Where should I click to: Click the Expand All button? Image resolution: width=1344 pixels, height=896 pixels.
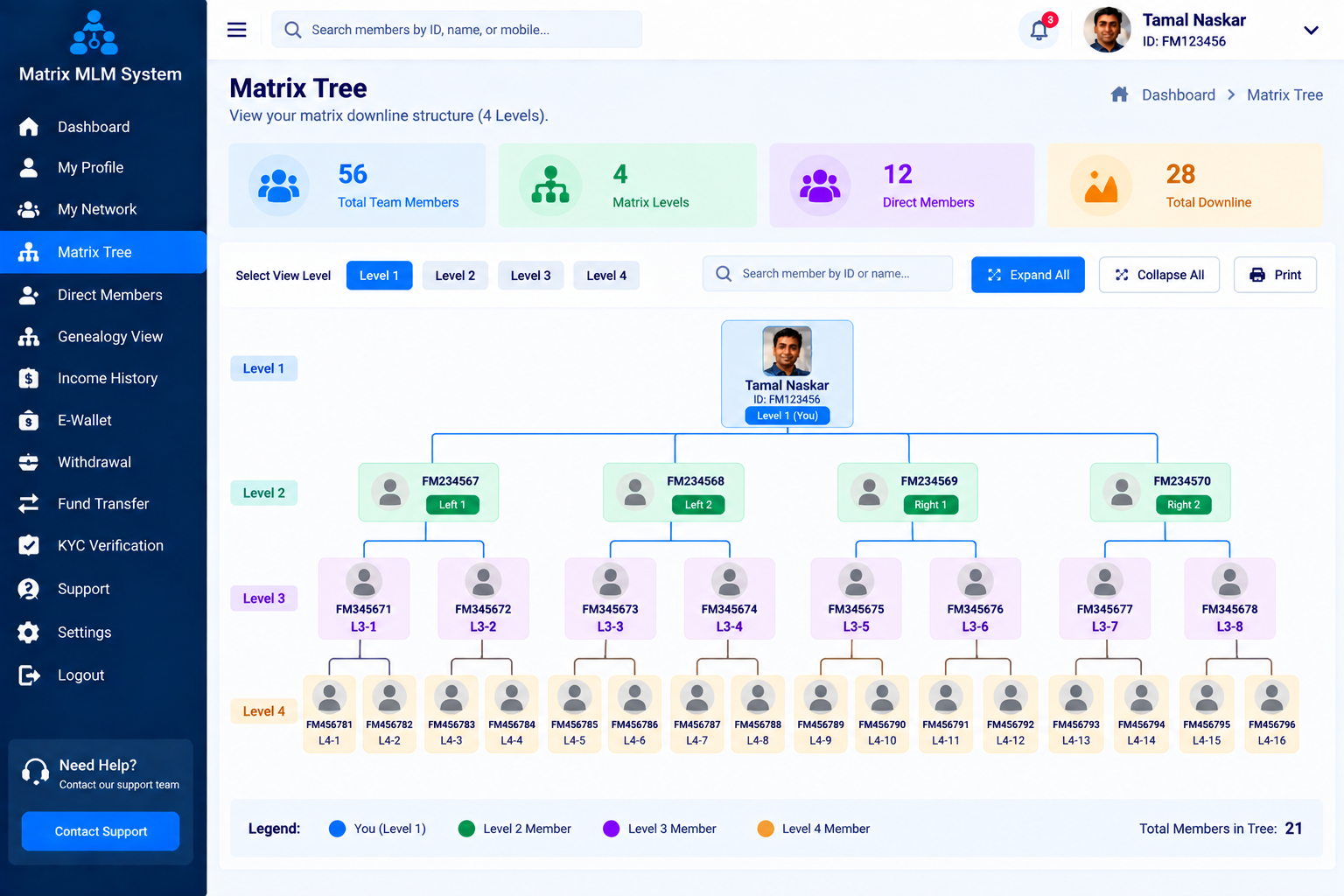pos(1028,275)
